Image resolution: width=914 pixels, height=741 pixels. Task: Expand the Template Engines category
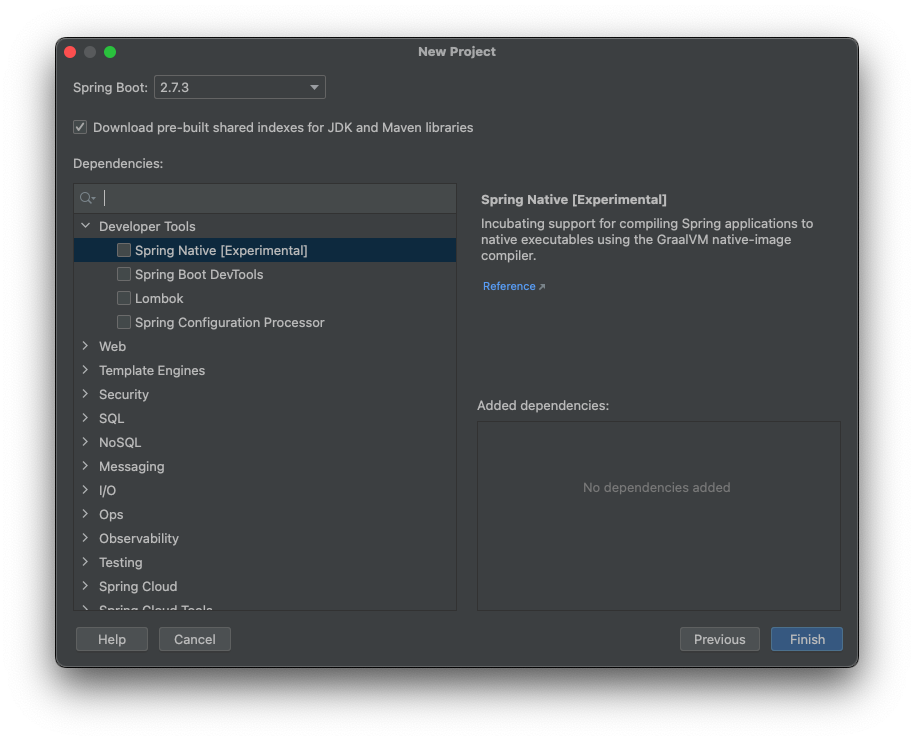coord(86,370)
